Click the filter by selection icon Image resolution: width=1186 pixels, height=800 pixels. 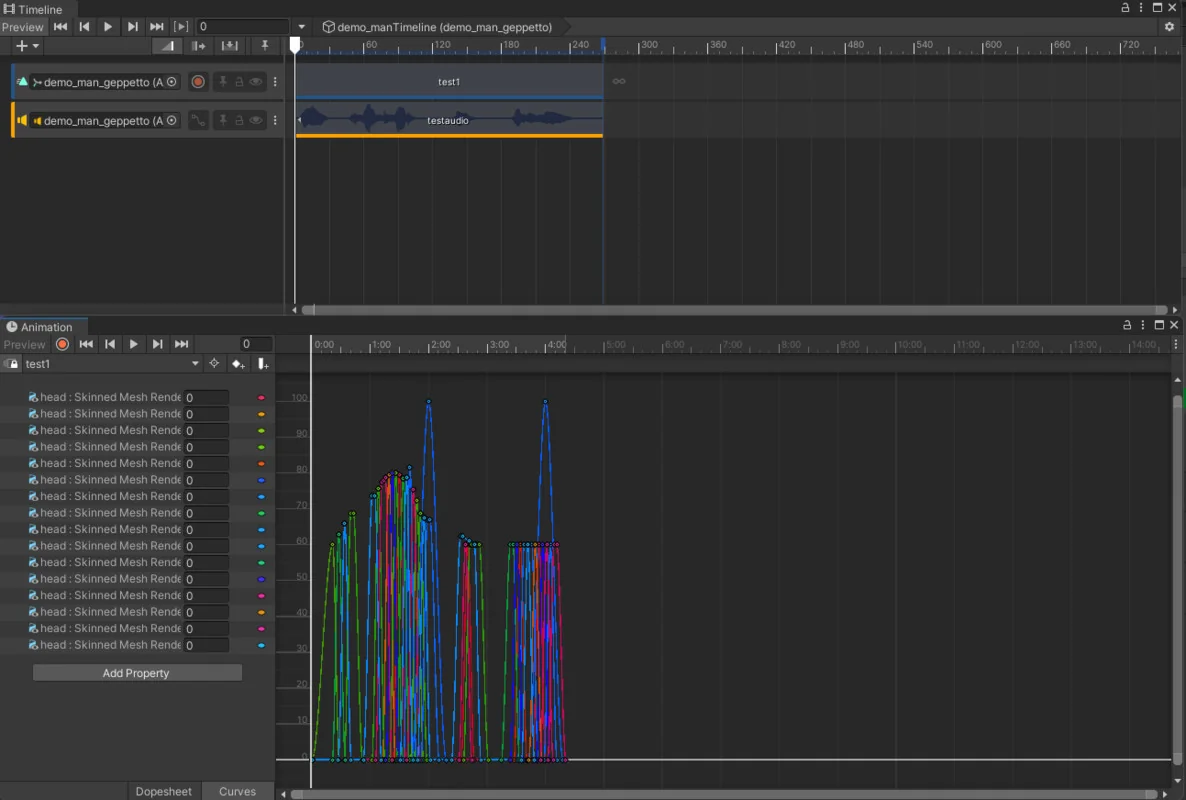214,364
